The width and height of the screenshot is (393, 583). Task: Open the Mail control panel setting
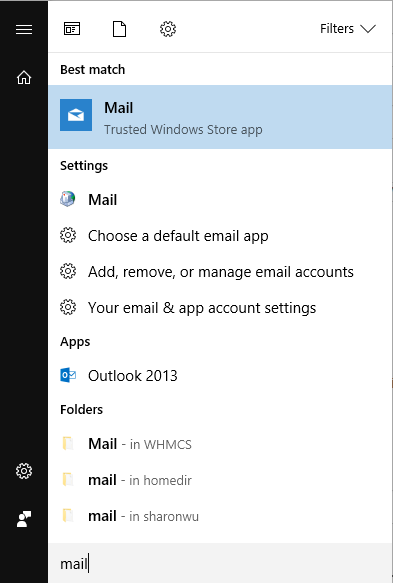coord(220,200)
